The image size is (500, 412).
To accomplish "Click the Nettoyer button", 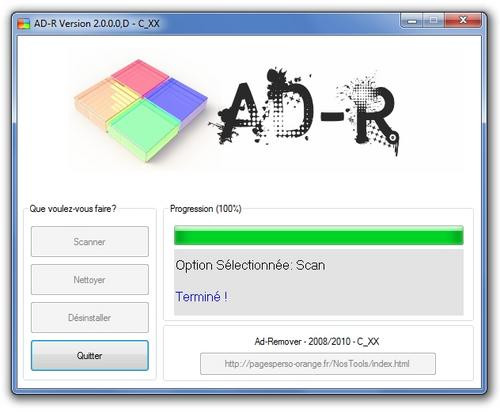I will (90, 279).
